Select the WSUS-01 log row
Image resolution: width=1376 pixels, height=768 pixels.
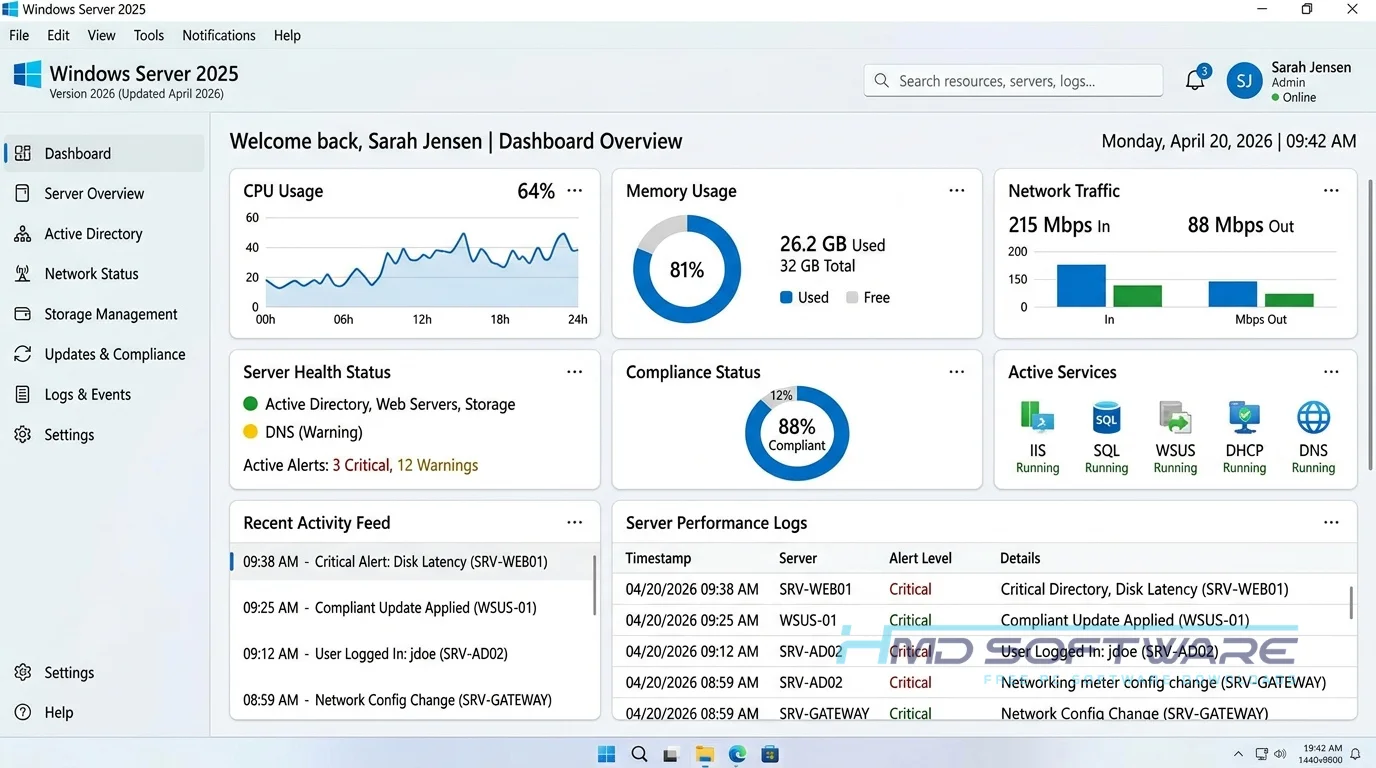[984, 620]
